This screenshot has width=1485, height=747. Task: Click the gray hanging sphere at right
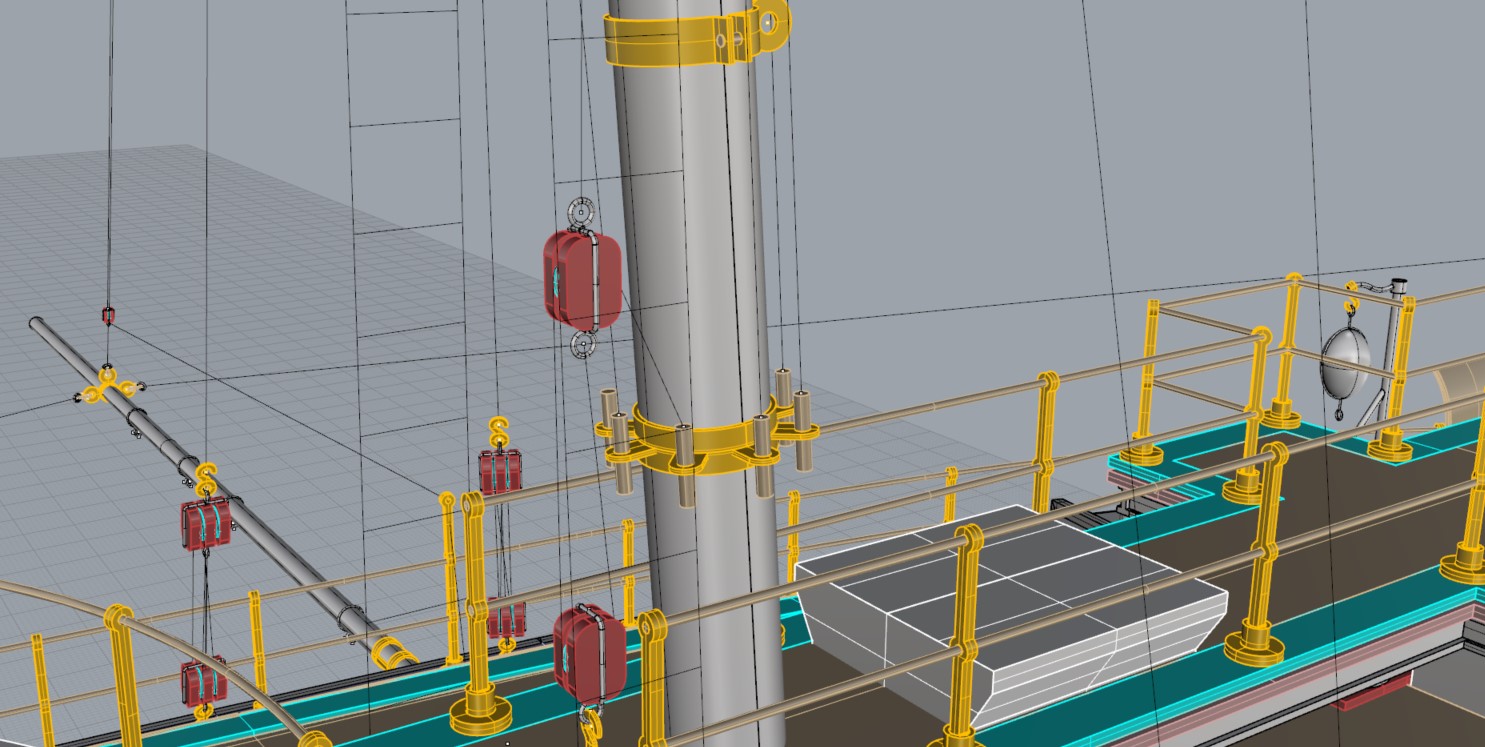(x=1346, y=358)
